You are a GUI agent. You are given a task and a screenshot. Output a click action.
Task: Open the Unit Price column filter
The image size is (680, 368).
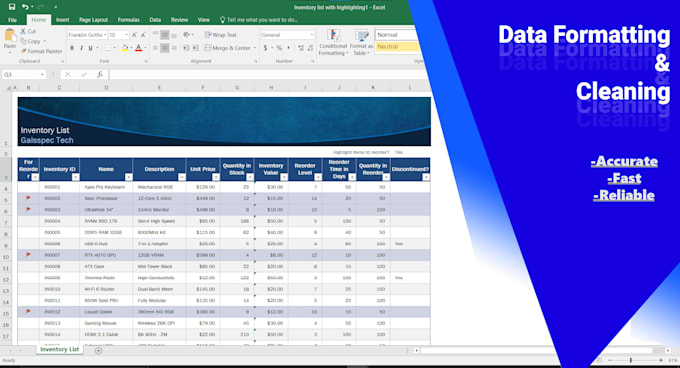coord(216,177)
